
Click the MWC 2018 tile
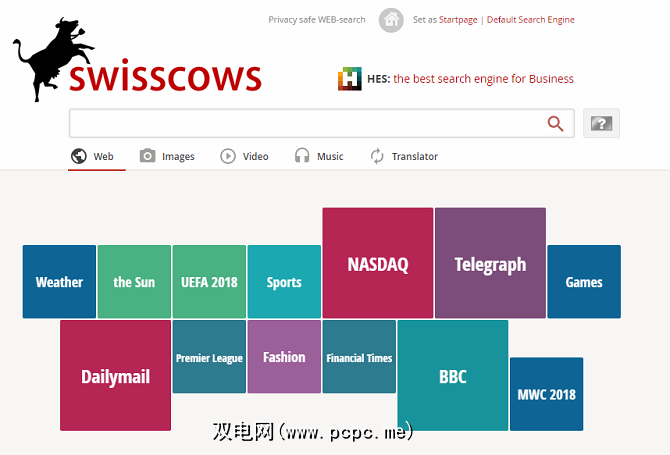pos(547,394)
